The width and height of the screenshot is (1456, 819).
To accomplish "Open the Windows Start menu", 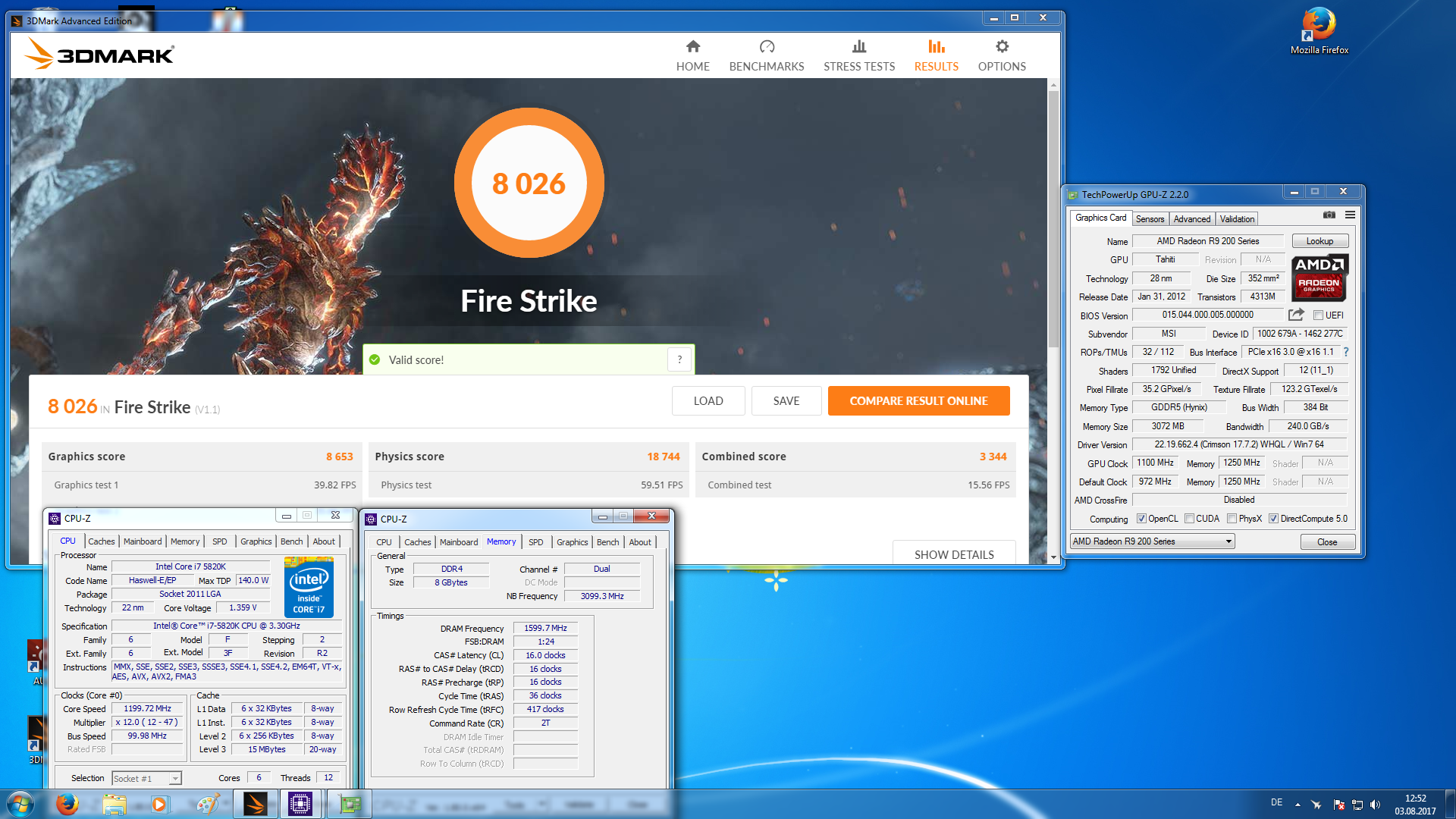I will [x=20, y=804].
